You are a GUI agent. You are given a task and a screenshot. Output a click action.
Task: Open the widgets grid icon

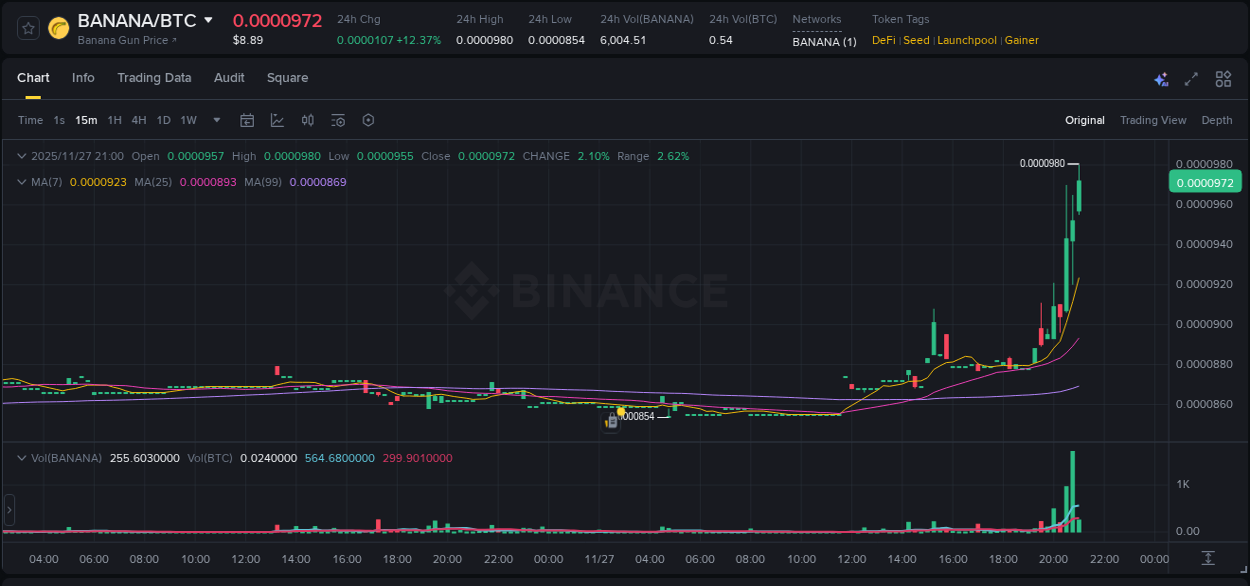1223,78
